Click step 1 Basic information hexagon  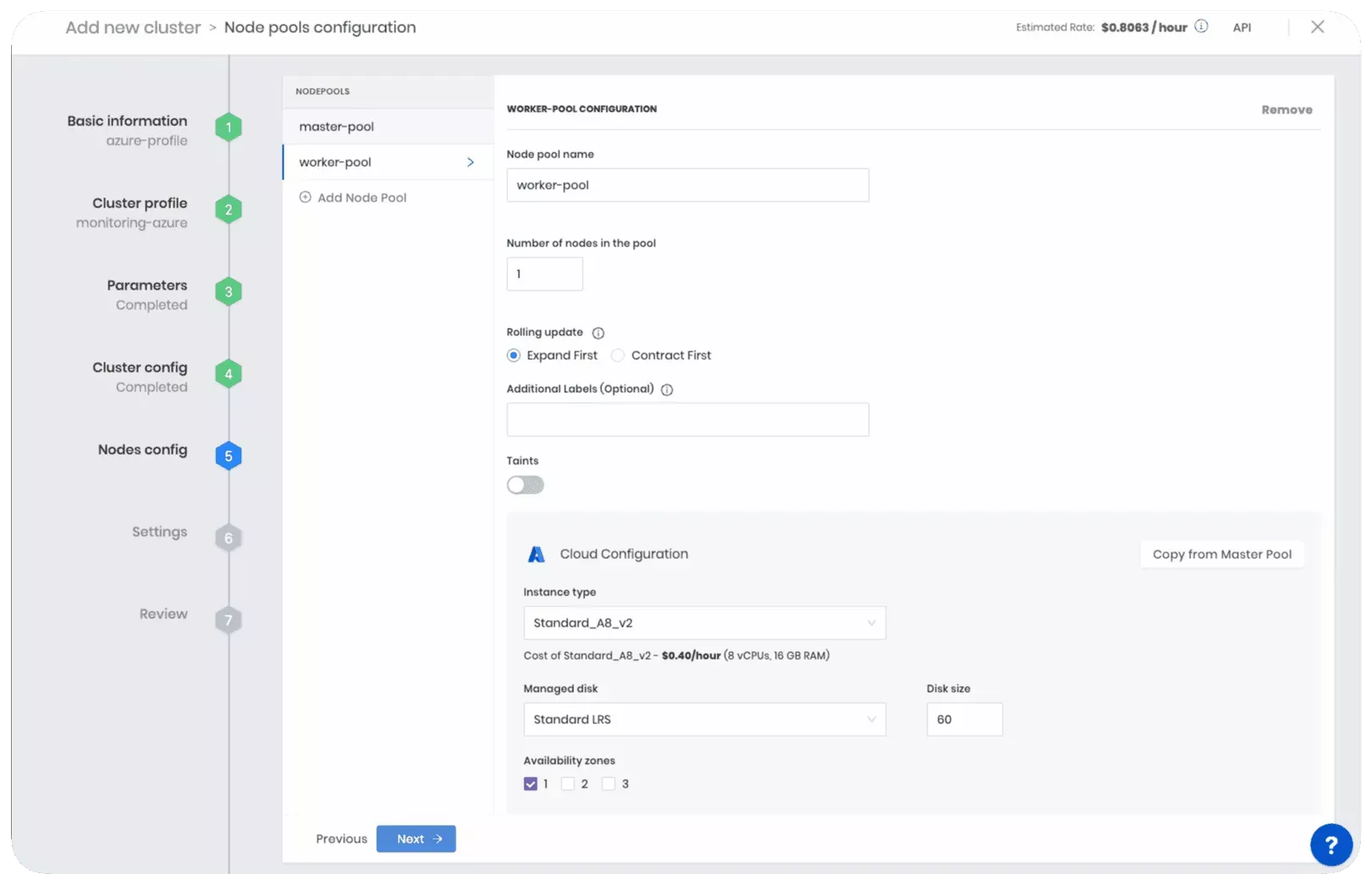click(228, 128)
